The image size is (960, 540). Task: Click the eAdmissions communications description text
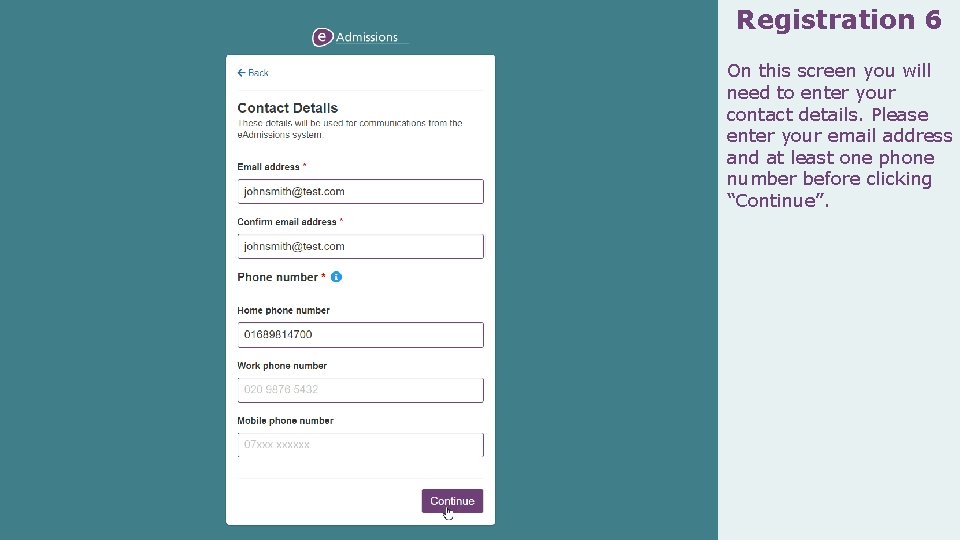pos(350,129)
